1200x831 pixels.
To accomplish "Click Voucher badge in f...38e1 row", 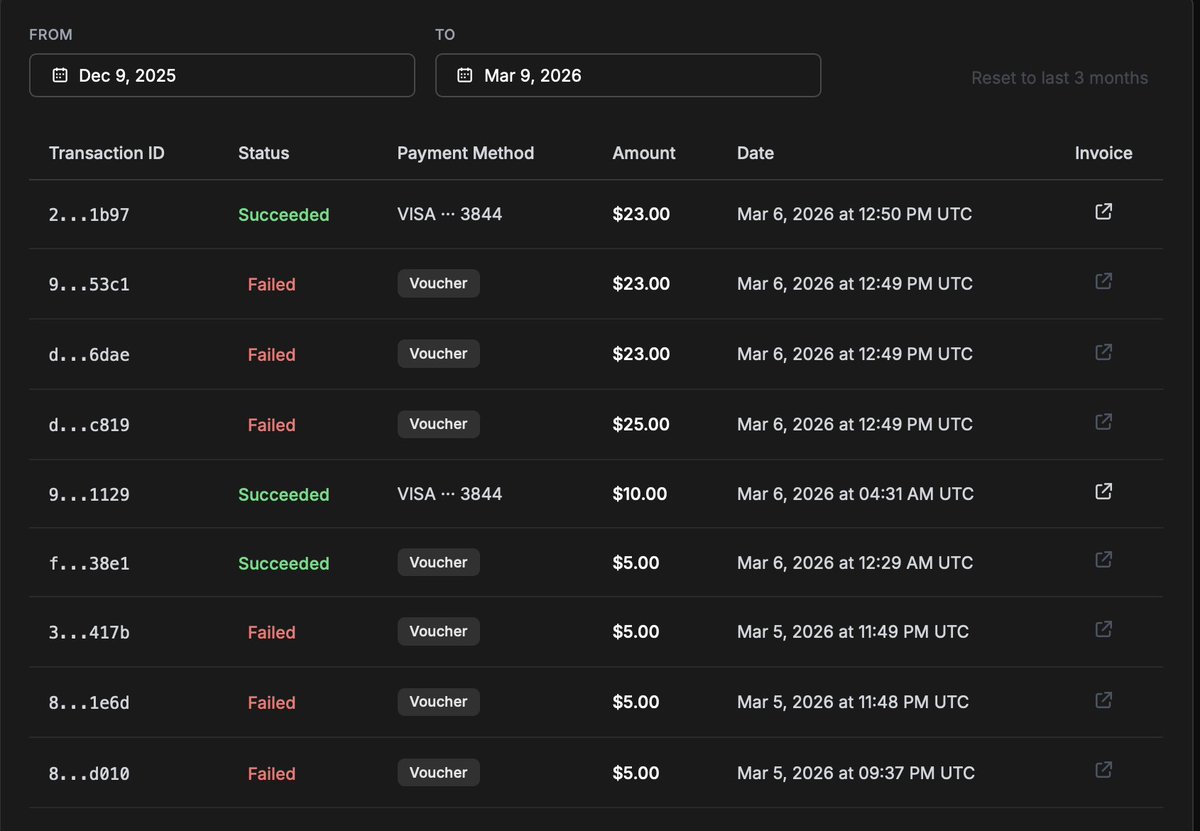I will tap(438, 563).
